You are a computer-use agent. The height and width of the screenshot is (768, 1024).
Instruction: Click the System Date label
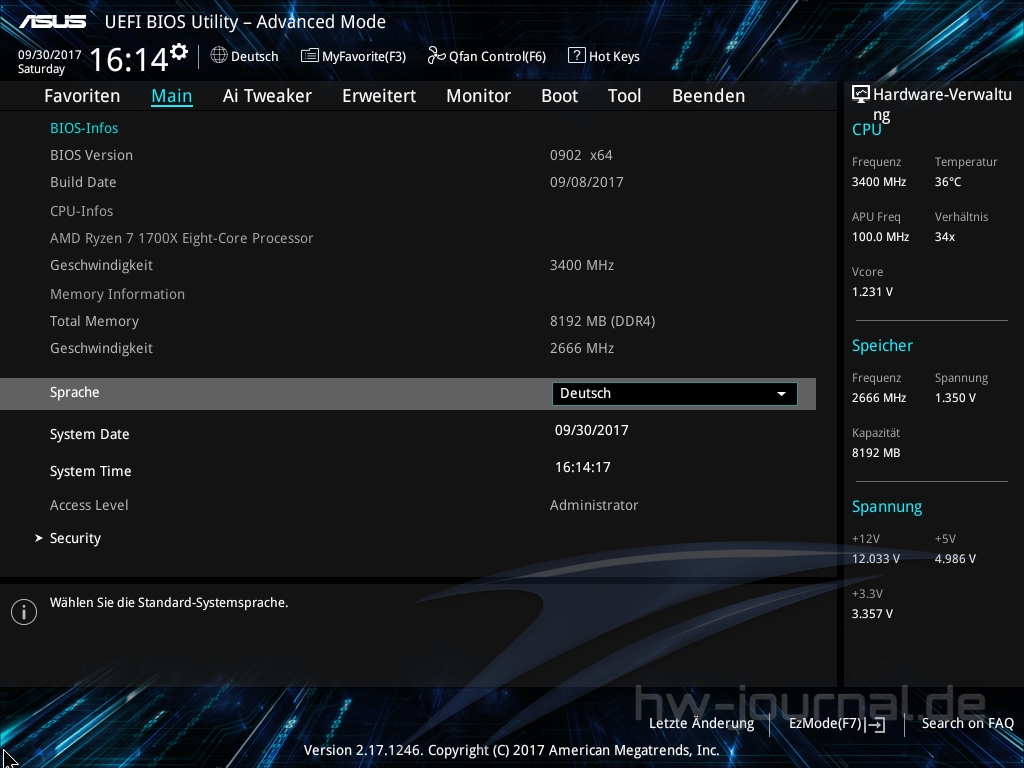click(x=89, y=434)
